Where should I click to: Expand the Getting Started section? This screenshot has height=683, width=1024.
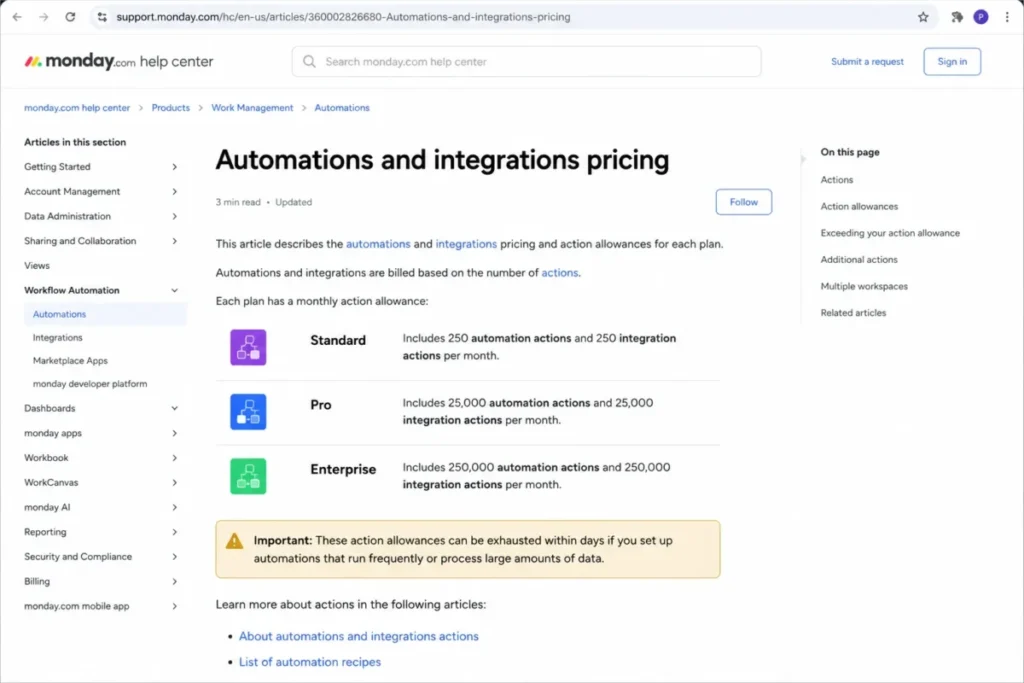tap(174, 167)
